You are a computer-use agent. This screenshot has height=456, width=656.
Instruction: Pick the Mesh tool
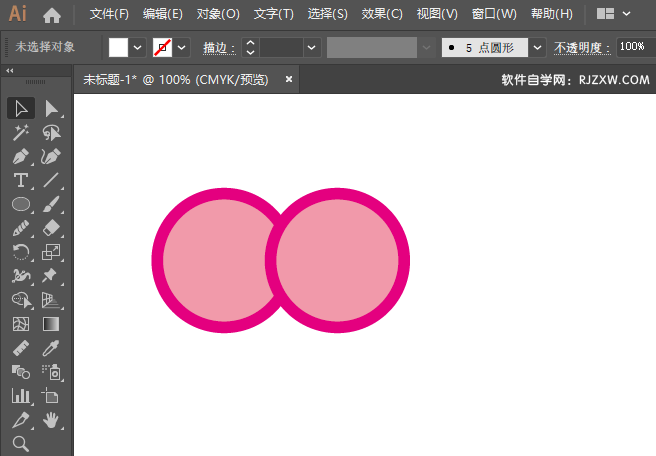[x=21, y=324]
